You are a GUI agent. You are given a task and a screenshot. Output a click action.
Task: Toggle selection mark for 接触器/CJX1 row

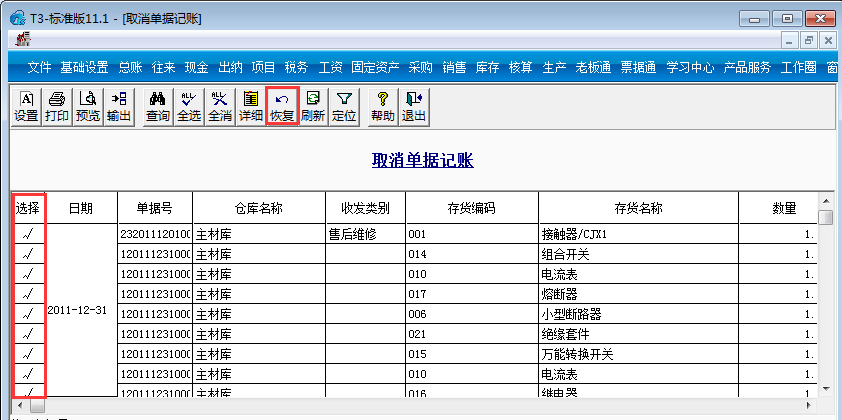(29, 234)
